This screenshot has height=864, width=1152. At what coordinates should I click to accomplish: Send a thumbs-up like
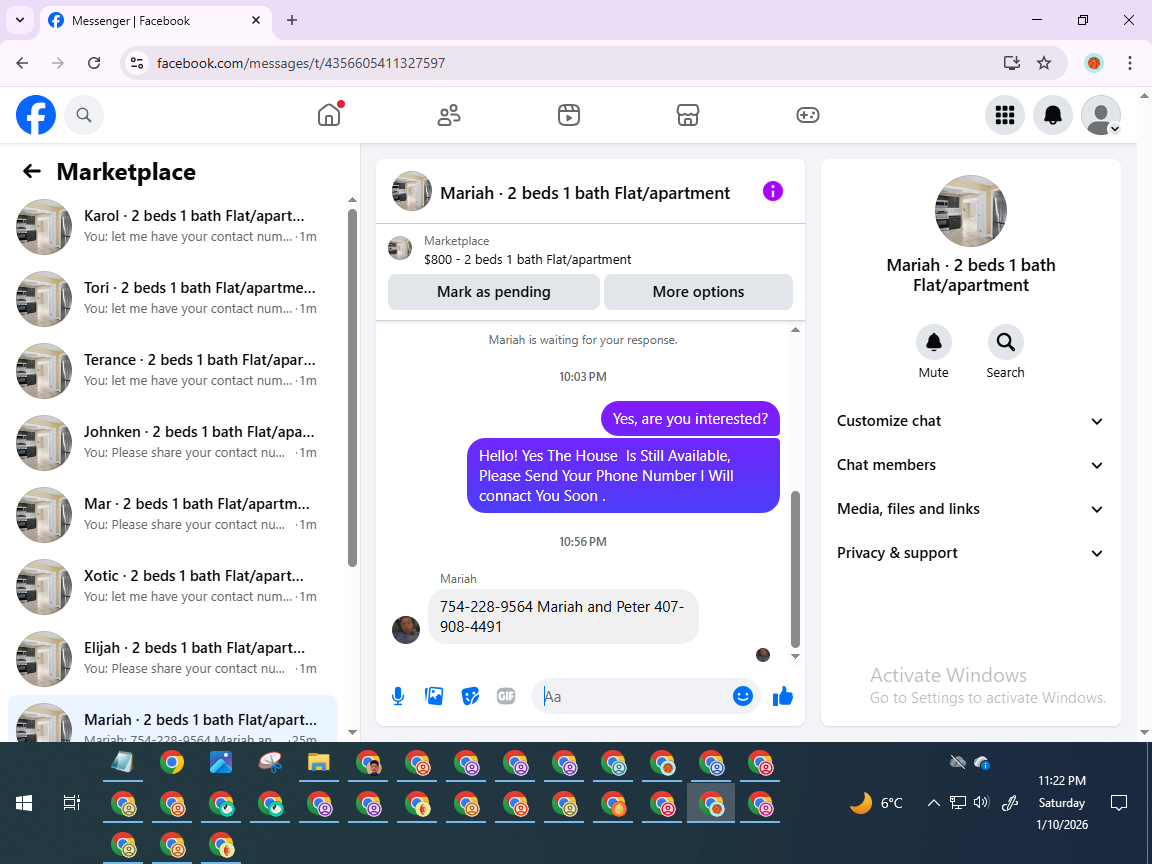click(x=783, y=696)
